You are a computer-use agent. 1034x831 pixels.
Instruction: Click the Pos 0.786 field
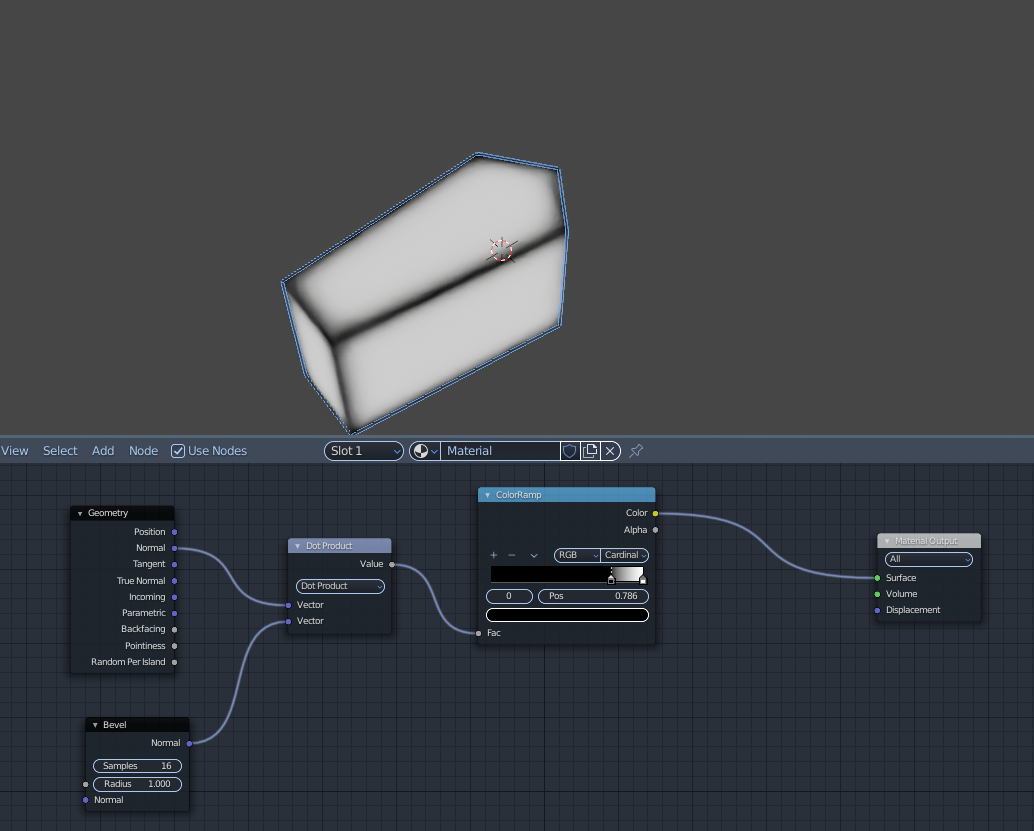[x=593, y=596]
